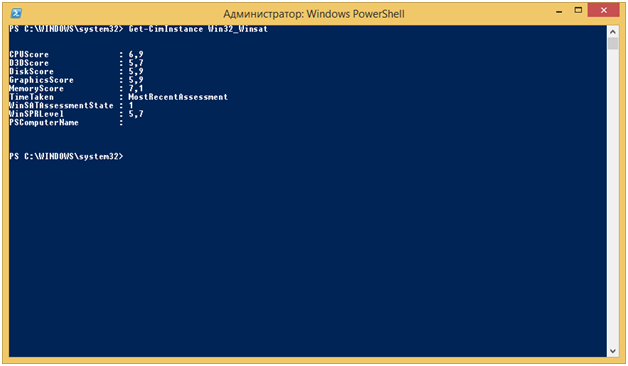Click the GraphicsScore label
This screenshot has height=366, width=628.
pyautogui.click(x=41, y=80)
